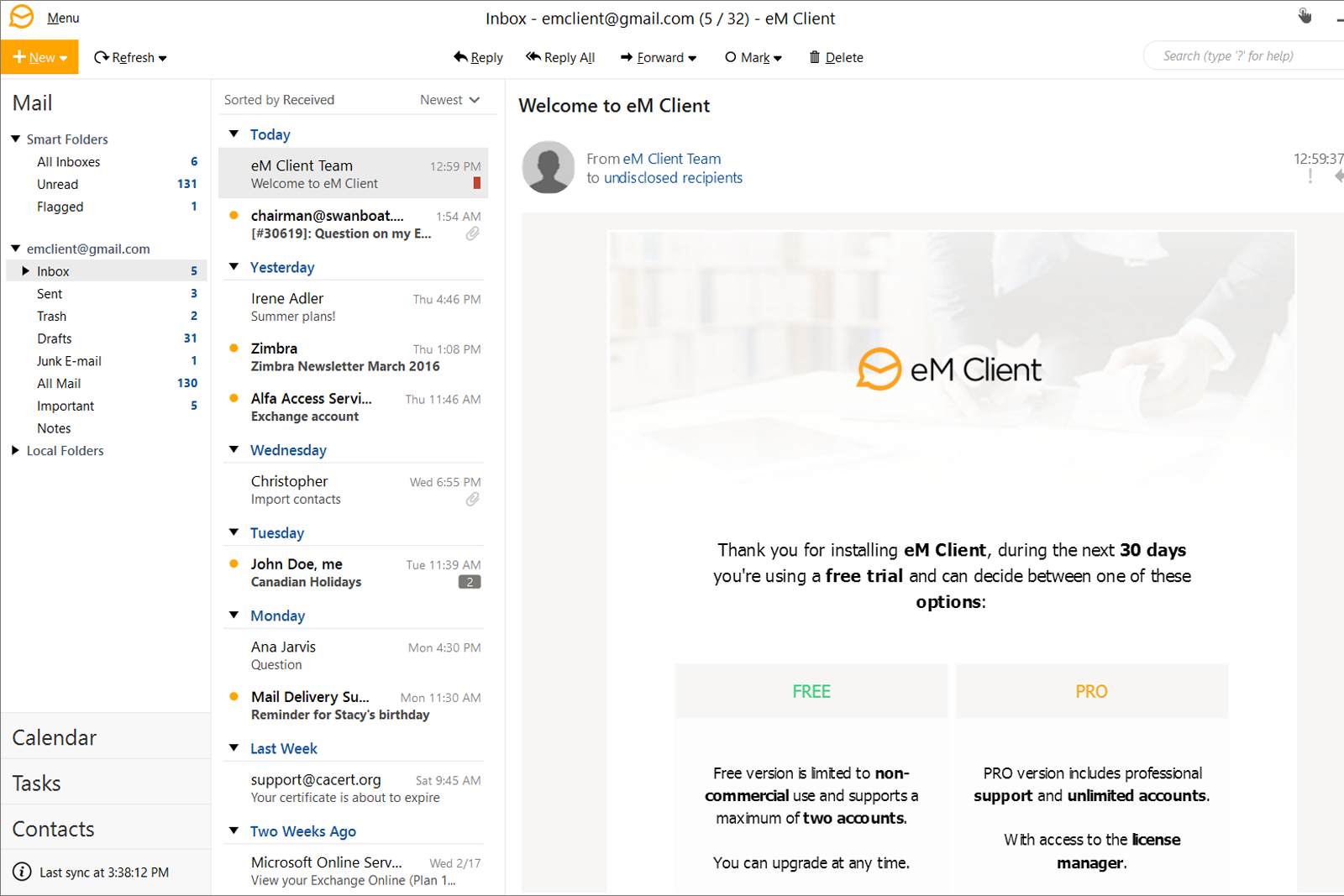Expand the Inbox subfolder arrow
The height and width of the screenshot is (896, 1344).
[25, 270]
